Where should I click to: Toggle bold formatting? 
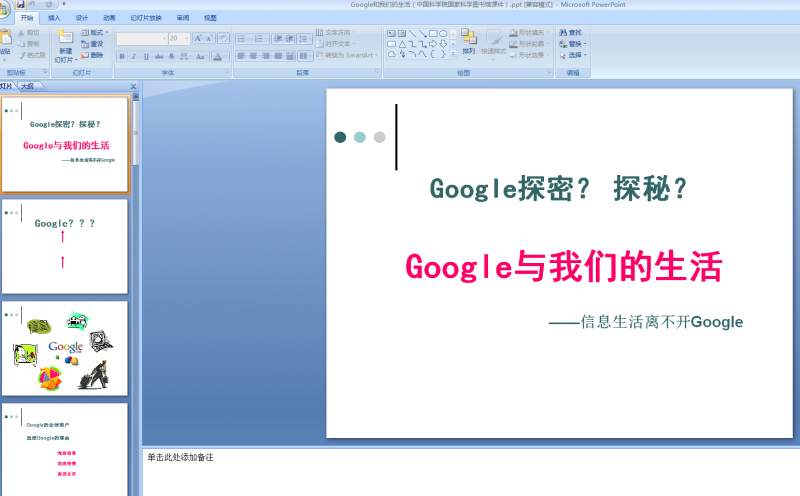[x=122, y=57]
